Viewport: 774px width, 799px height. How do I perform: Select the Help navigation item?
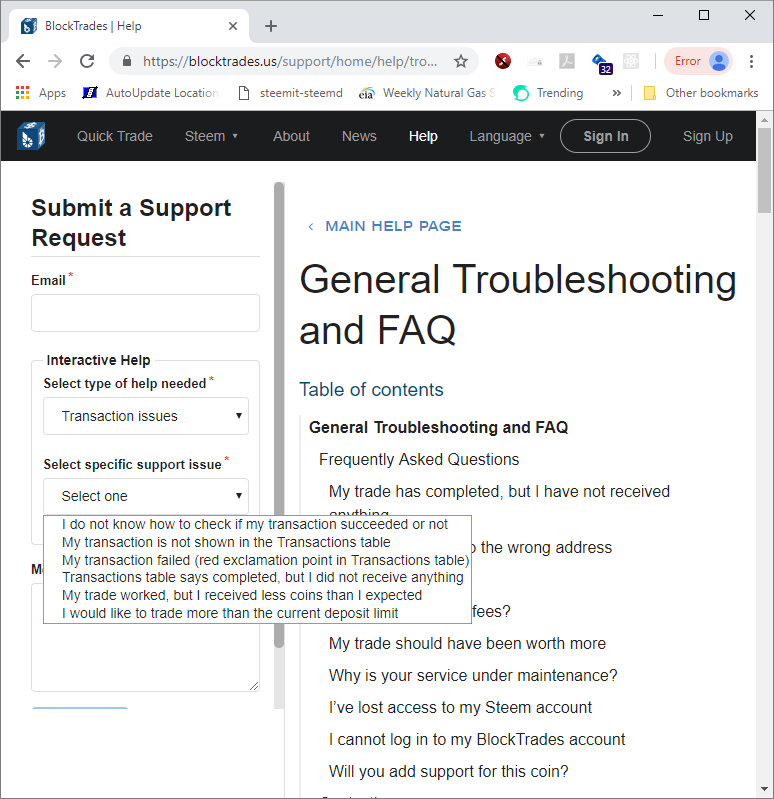coord(423,136)
